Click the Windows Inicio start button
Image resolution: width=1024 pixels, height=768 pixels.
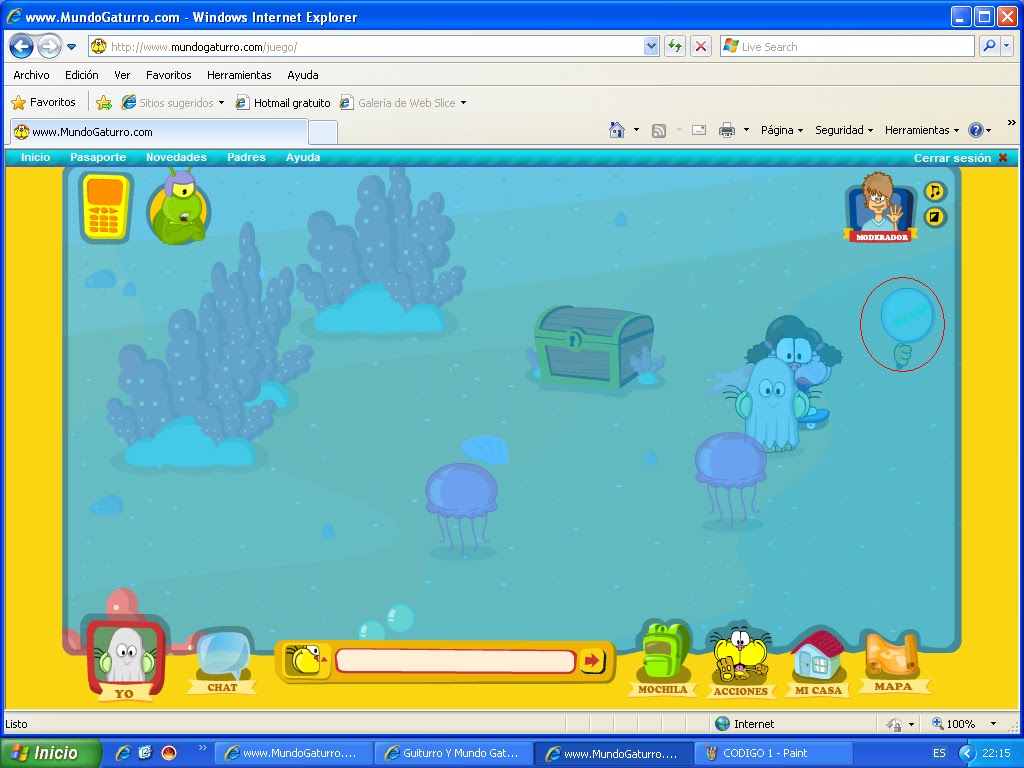point(50,753)
